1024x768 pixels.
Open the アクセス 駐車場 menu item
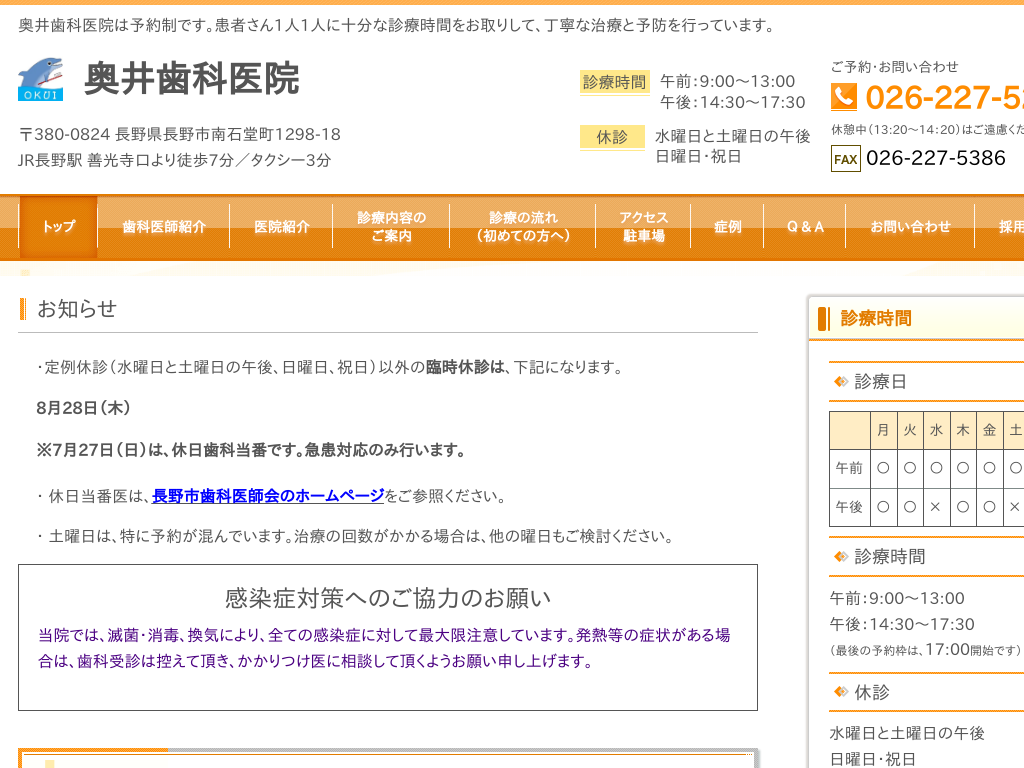[x=643, y=227]
